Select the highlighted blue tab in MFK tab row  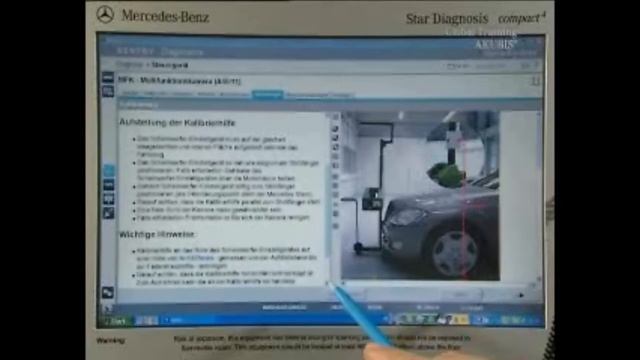tap(267, 95)
